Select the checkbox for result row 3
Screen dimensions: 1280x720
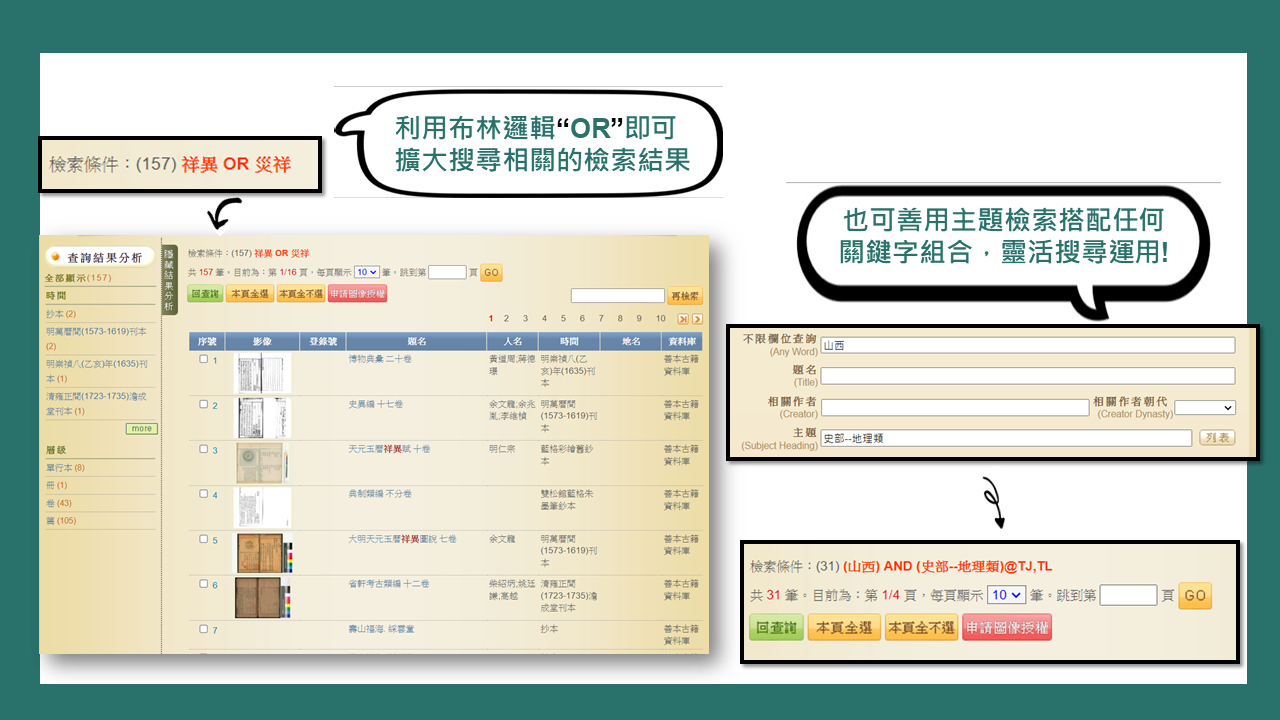pyautogui.click(x=204, y=450)
